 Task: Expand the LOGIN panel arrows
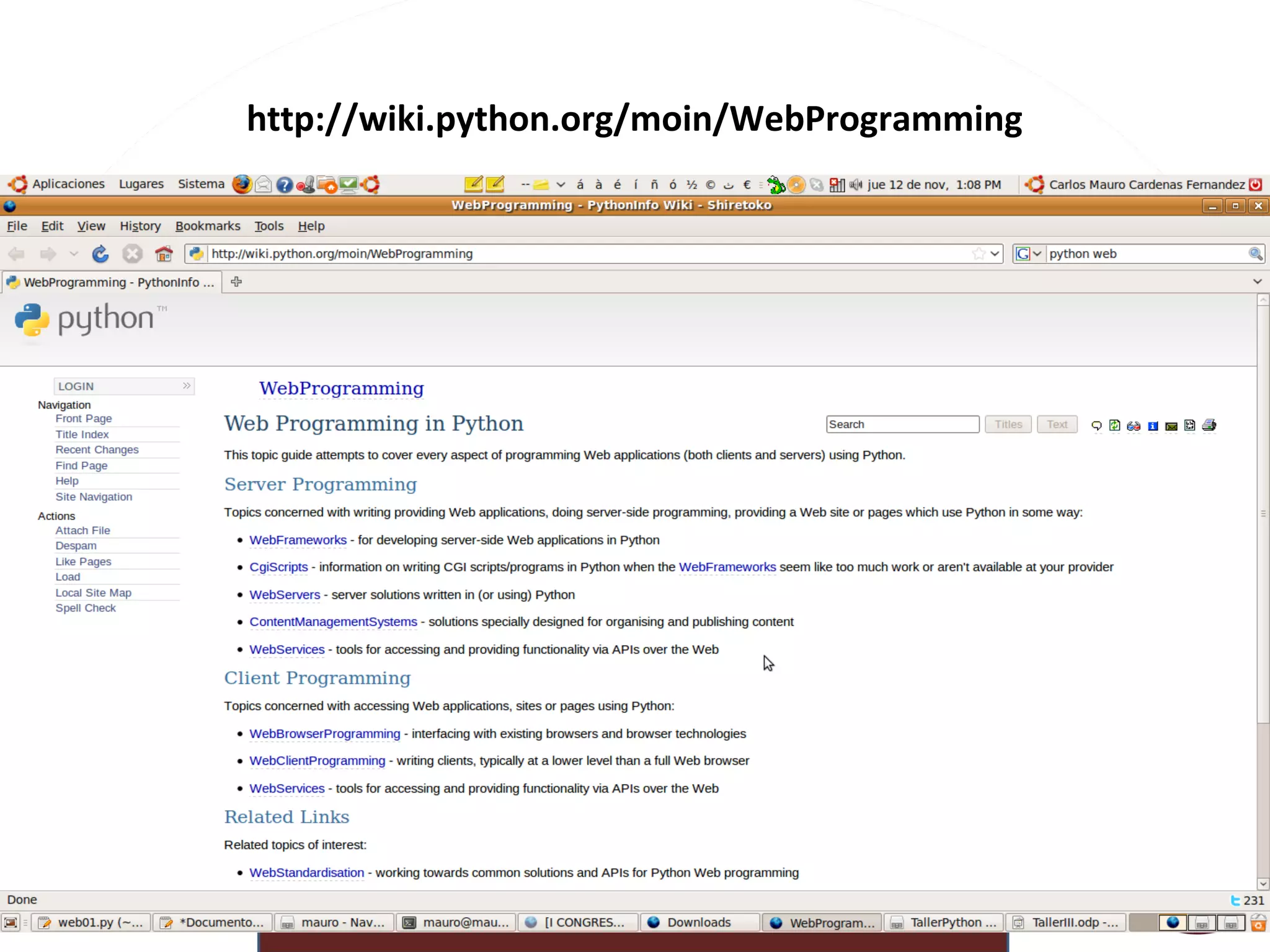coord(186,386)
